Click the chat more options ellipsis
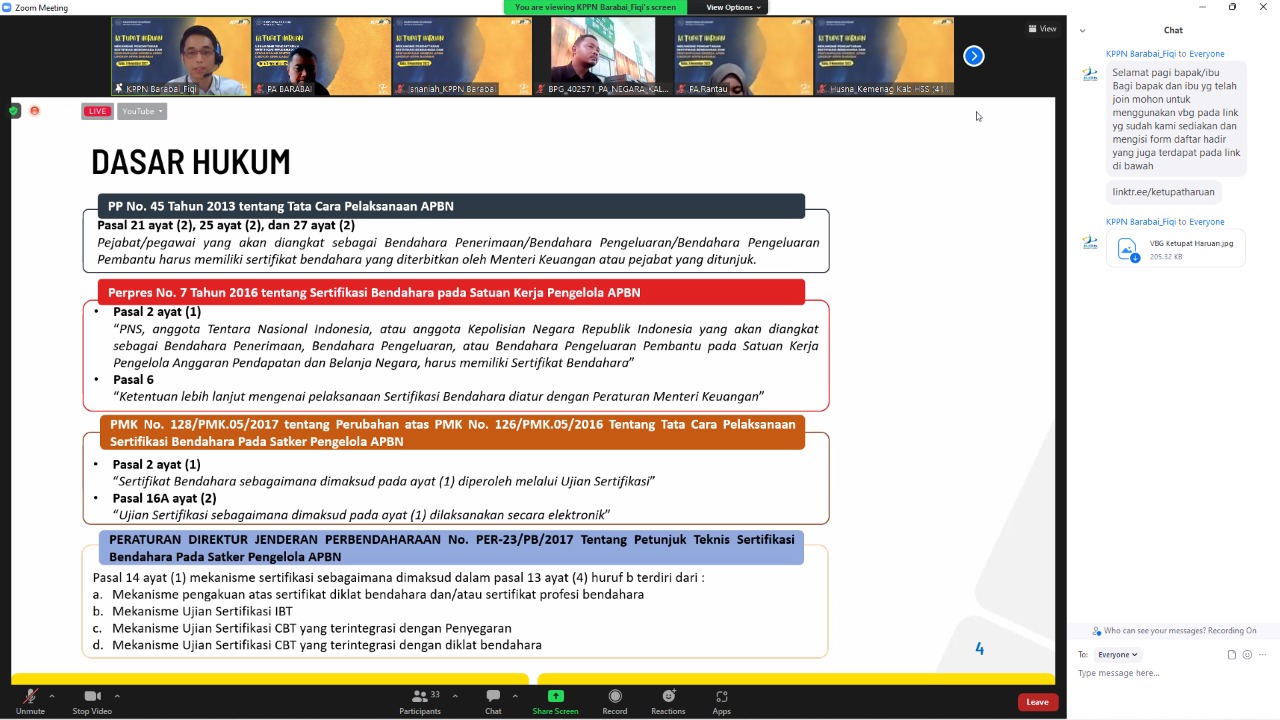Screen dimensions: 1280x720 1263,655
